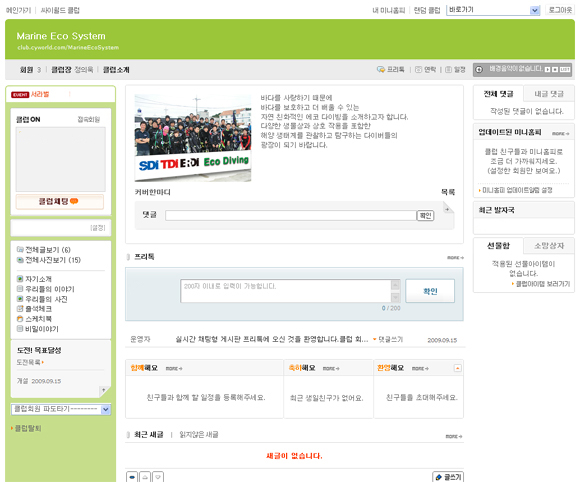Screen dimensions: 580x482
Task: Open 읽지않은 새글 unread posts tab
Action: point(199,435)
